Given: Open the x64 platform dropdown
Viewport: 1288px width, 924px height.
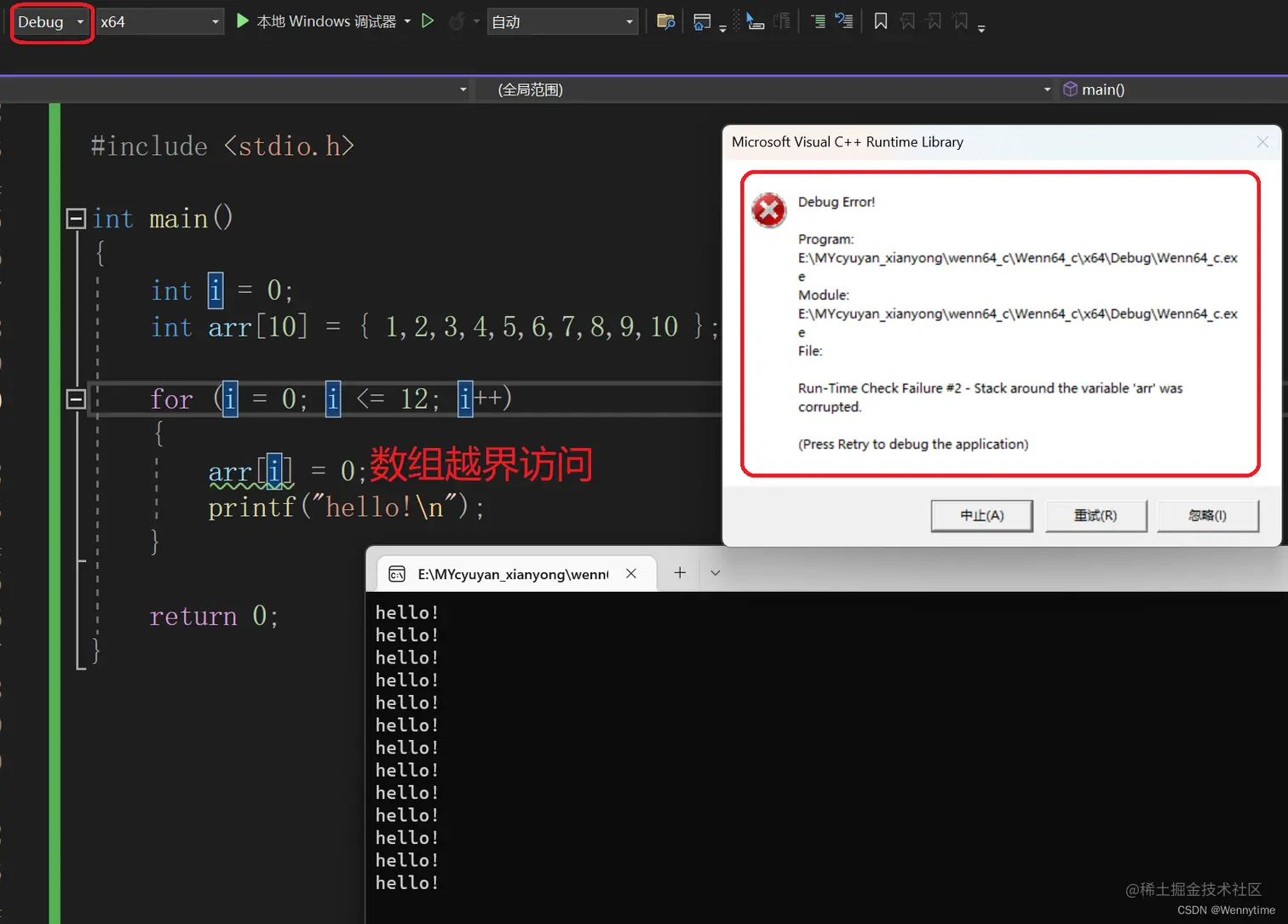Looking at the screenshot, I should tap(160, 22).
